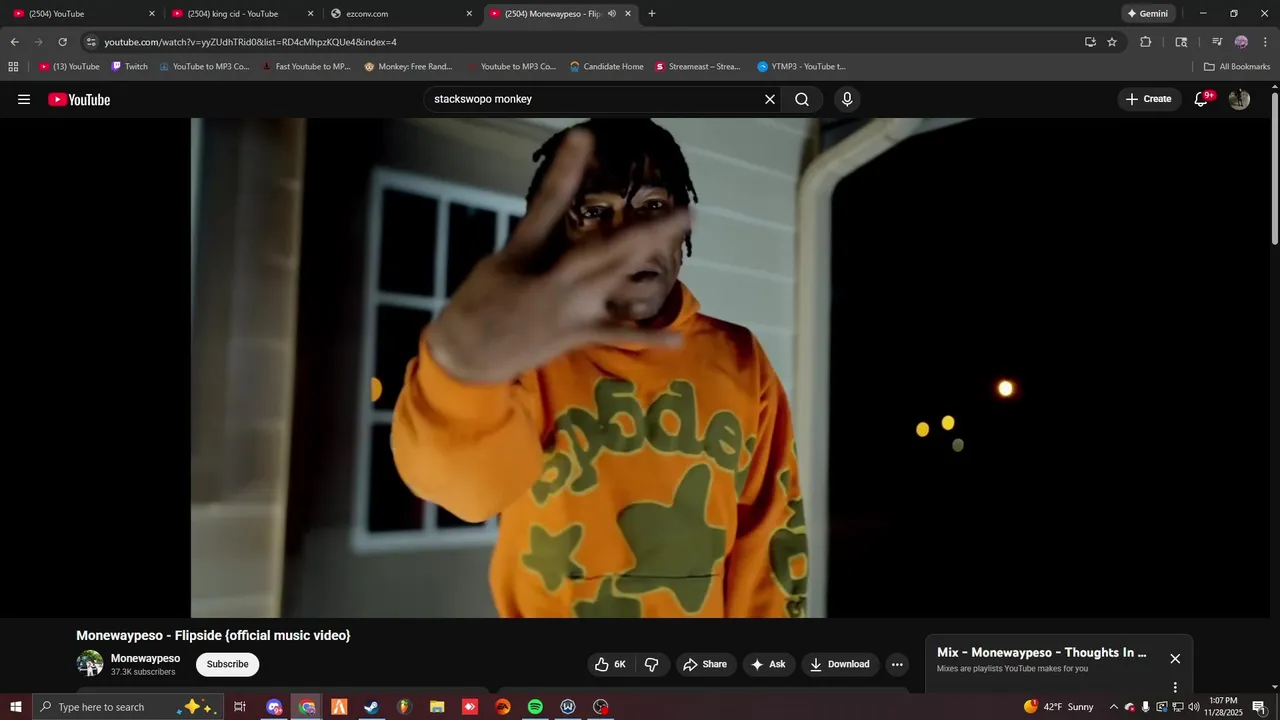1280x720 pixels.
Task: Click the Download button
Action: pos(840,664)
